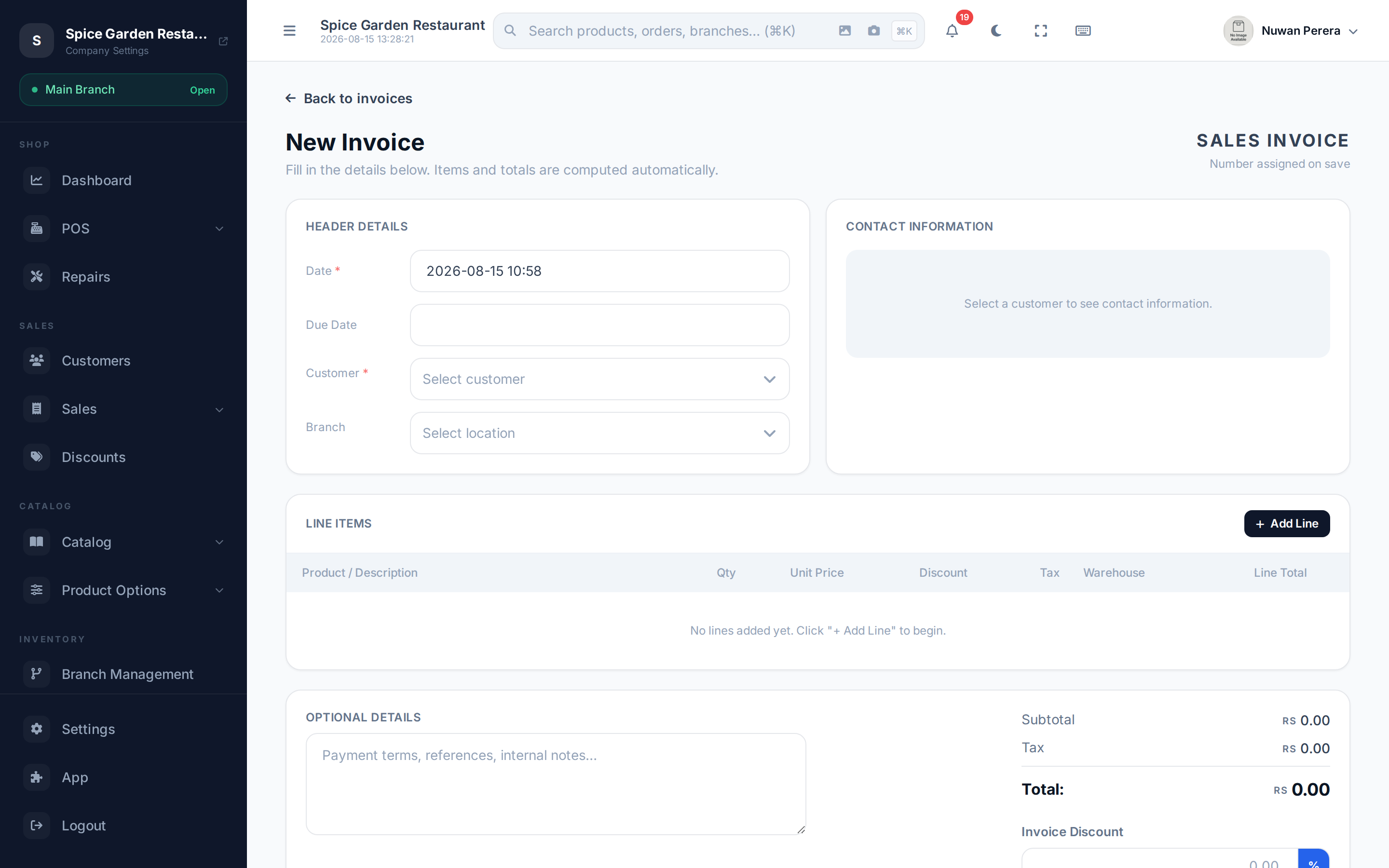
Task: Open the App sidebar item
Action: (123, 777)
